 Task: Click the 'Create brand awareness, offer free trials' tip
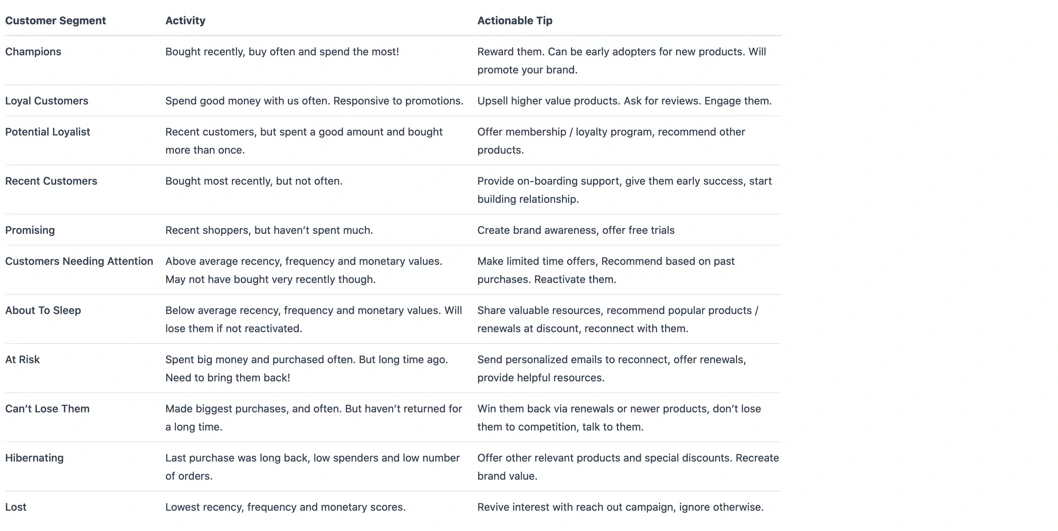[575, 230]
